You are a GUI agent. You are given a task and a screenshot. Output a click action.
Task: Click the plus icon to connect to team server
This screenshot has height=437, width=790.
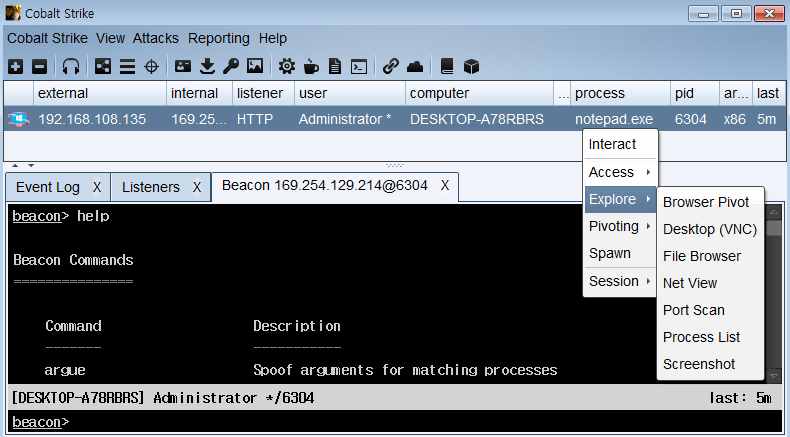[x=15, y=66]
